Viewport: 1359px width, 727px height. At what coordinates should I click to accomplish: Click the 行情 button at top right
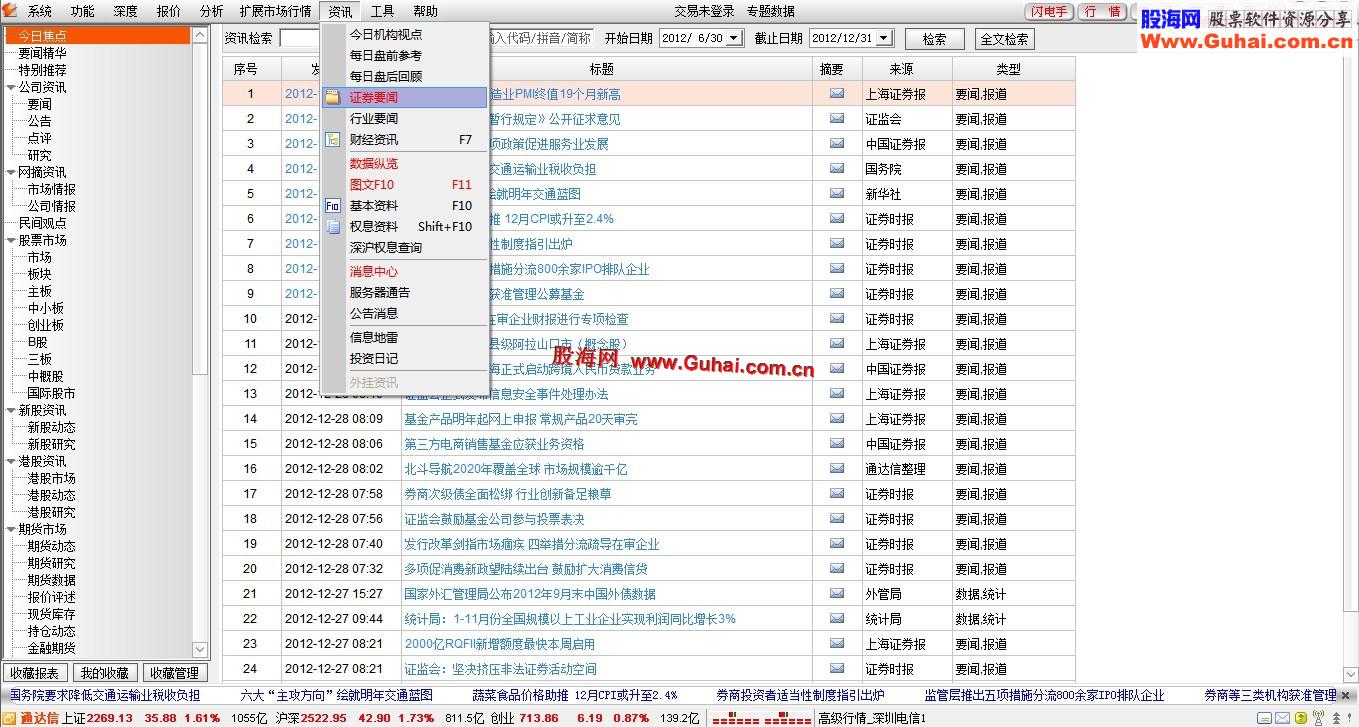(x=1102, y=12)
